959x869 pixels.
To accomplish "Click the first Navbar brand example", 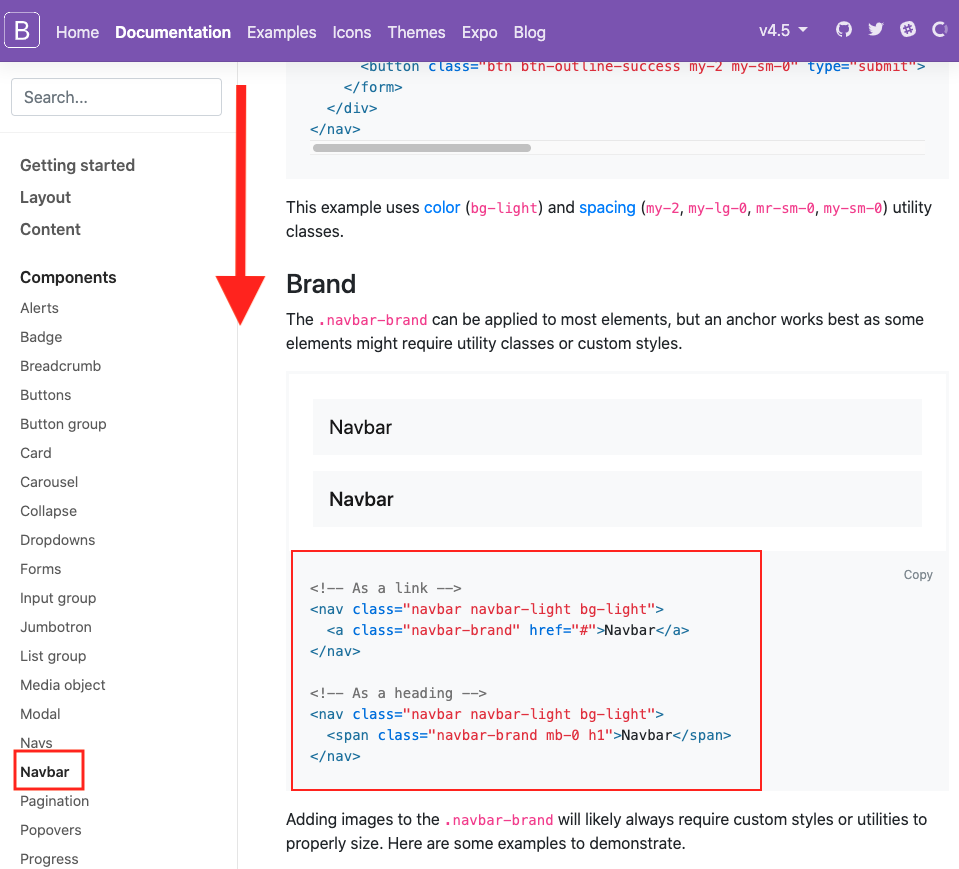I will pyautogui.click(x=360, y=427).
